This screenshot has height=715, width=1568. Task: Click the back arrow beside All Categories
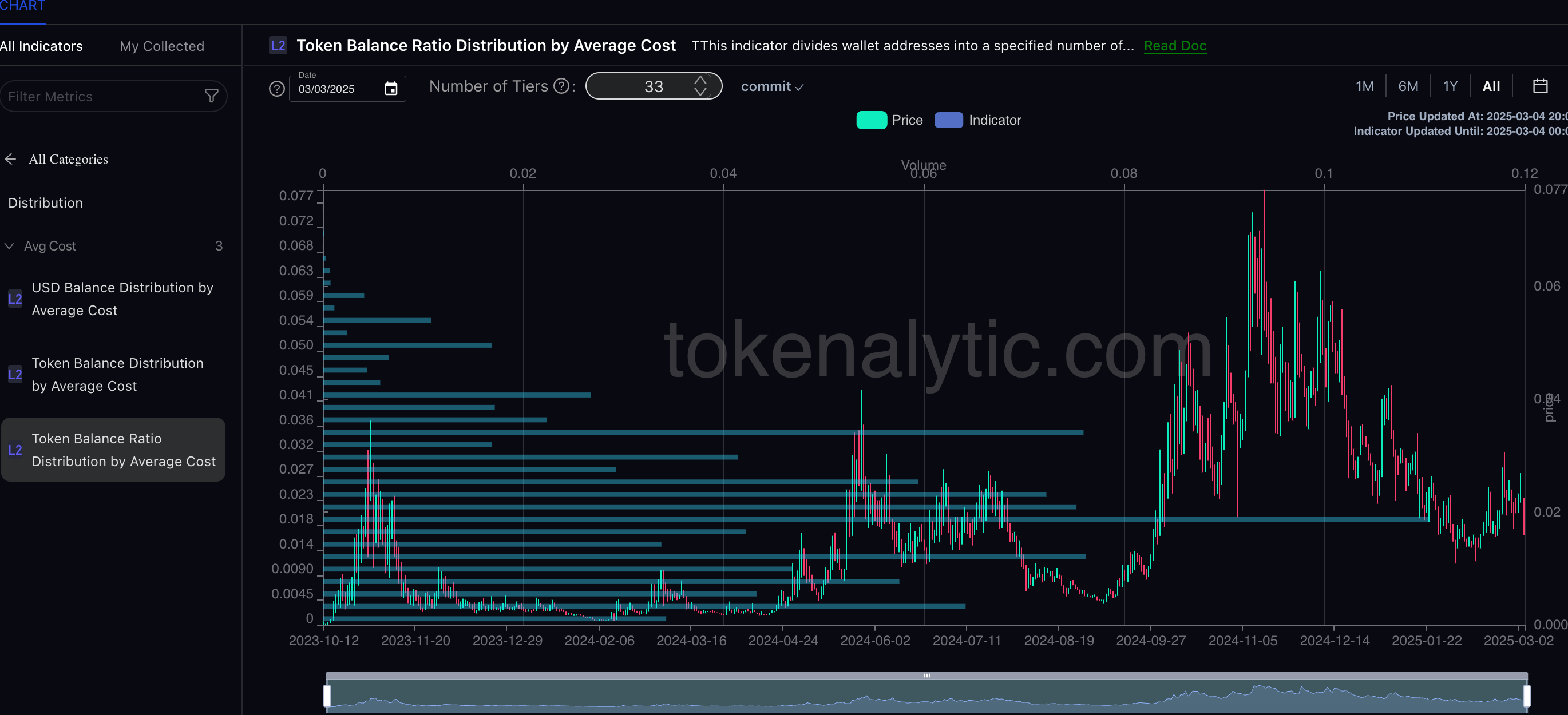tap(10, 159)
